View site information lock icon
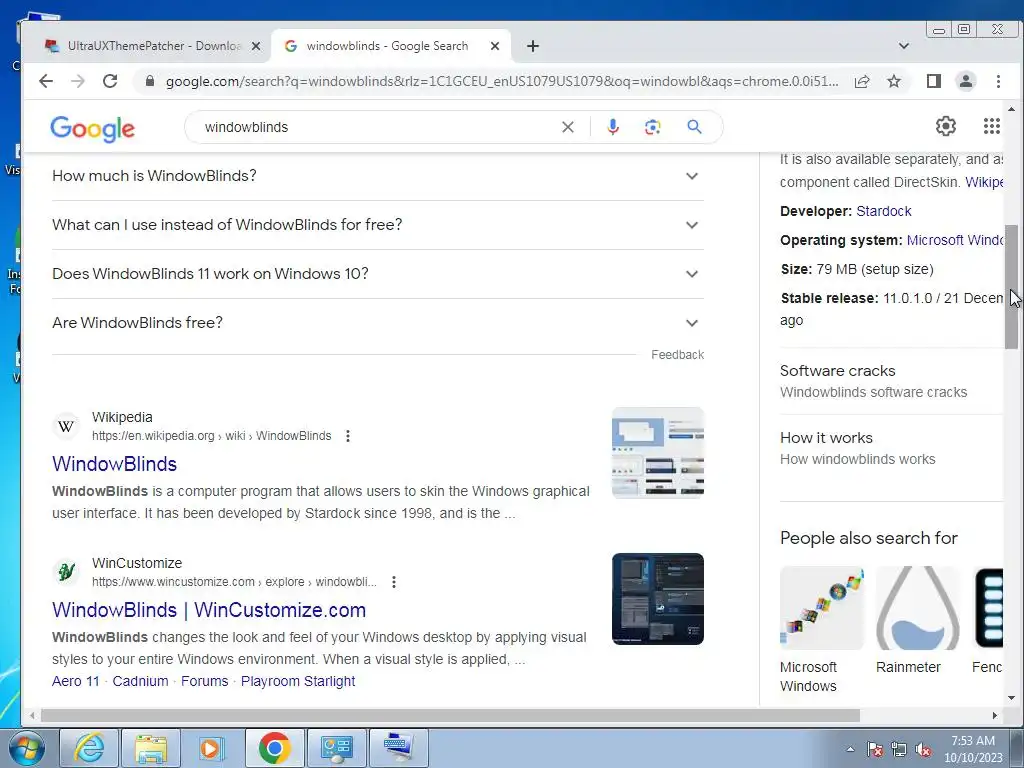This screenshot has height=768, width=1024. coord(150,81)
